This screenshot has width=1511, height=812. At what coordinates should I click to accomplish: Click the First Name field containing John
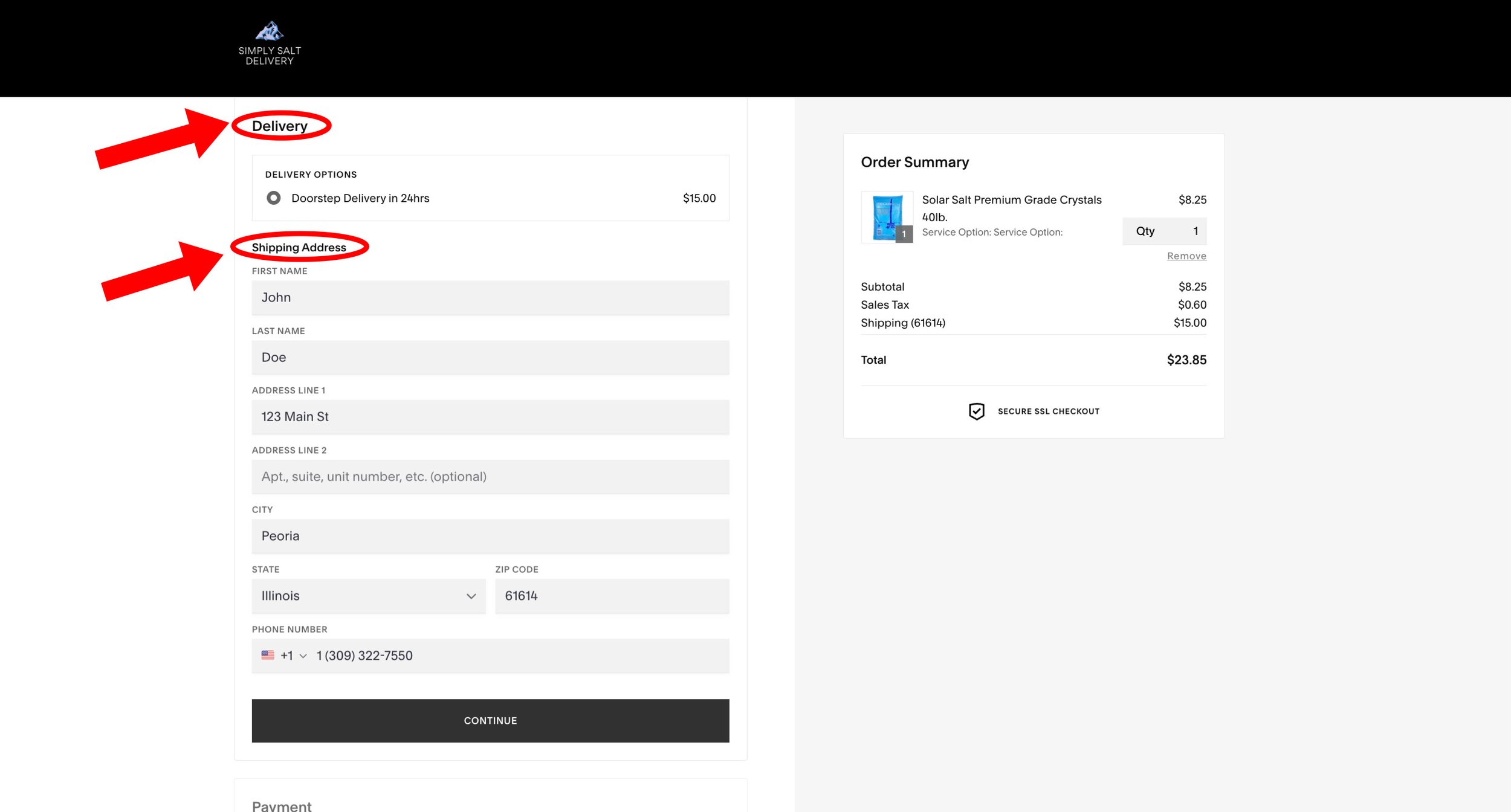(490, 297)
